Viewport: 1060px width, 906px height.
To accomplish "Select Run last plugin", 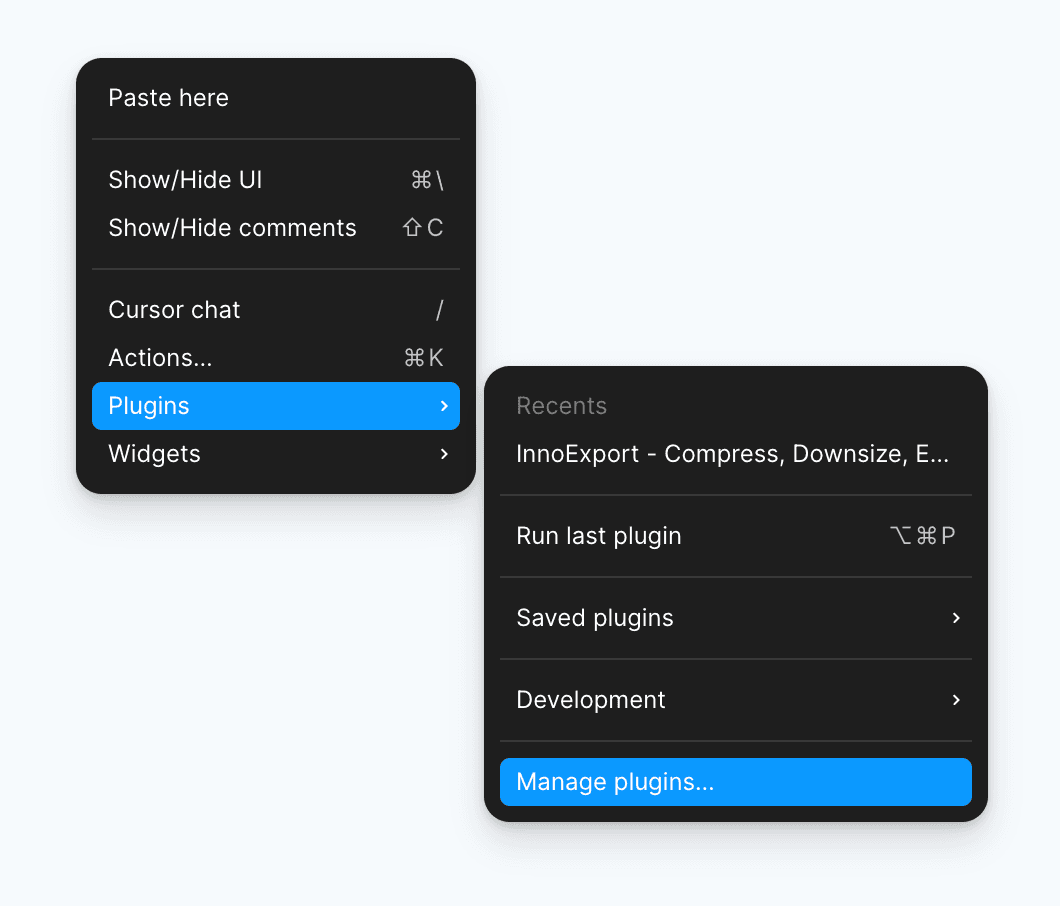I will [x=736, y=535].
